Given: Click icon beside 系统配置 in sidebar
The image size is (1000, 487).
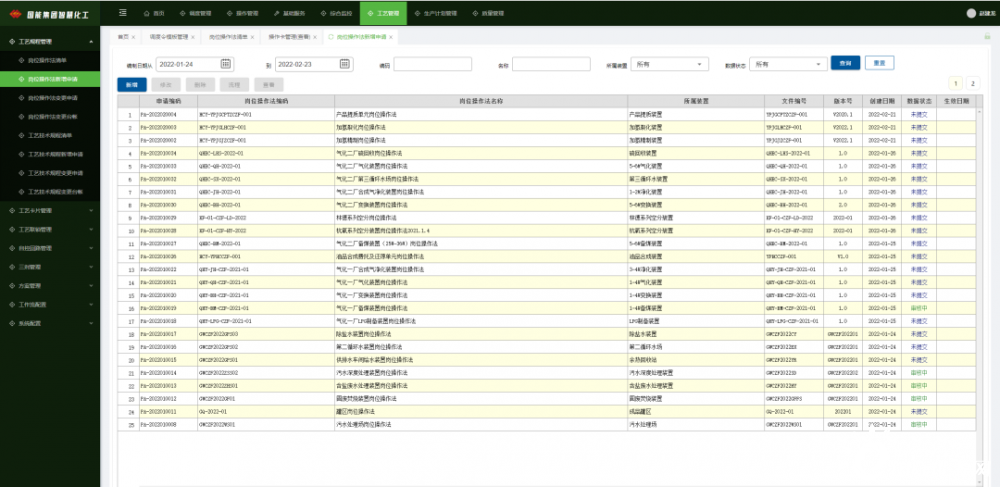Looking at the screenshot, I should coord(12,323).
